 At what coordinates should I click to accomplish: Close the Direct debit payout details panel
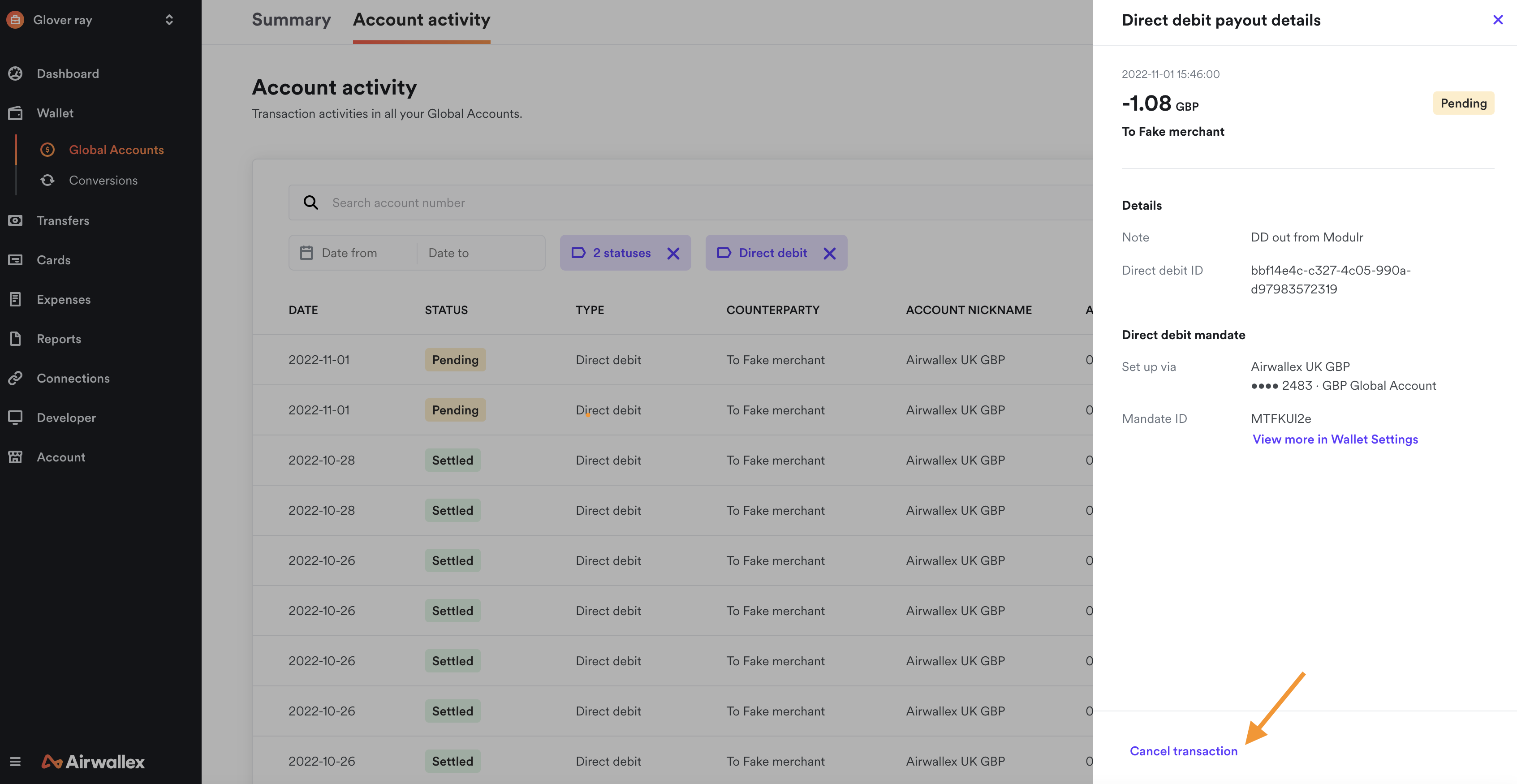click(1498, 20)
